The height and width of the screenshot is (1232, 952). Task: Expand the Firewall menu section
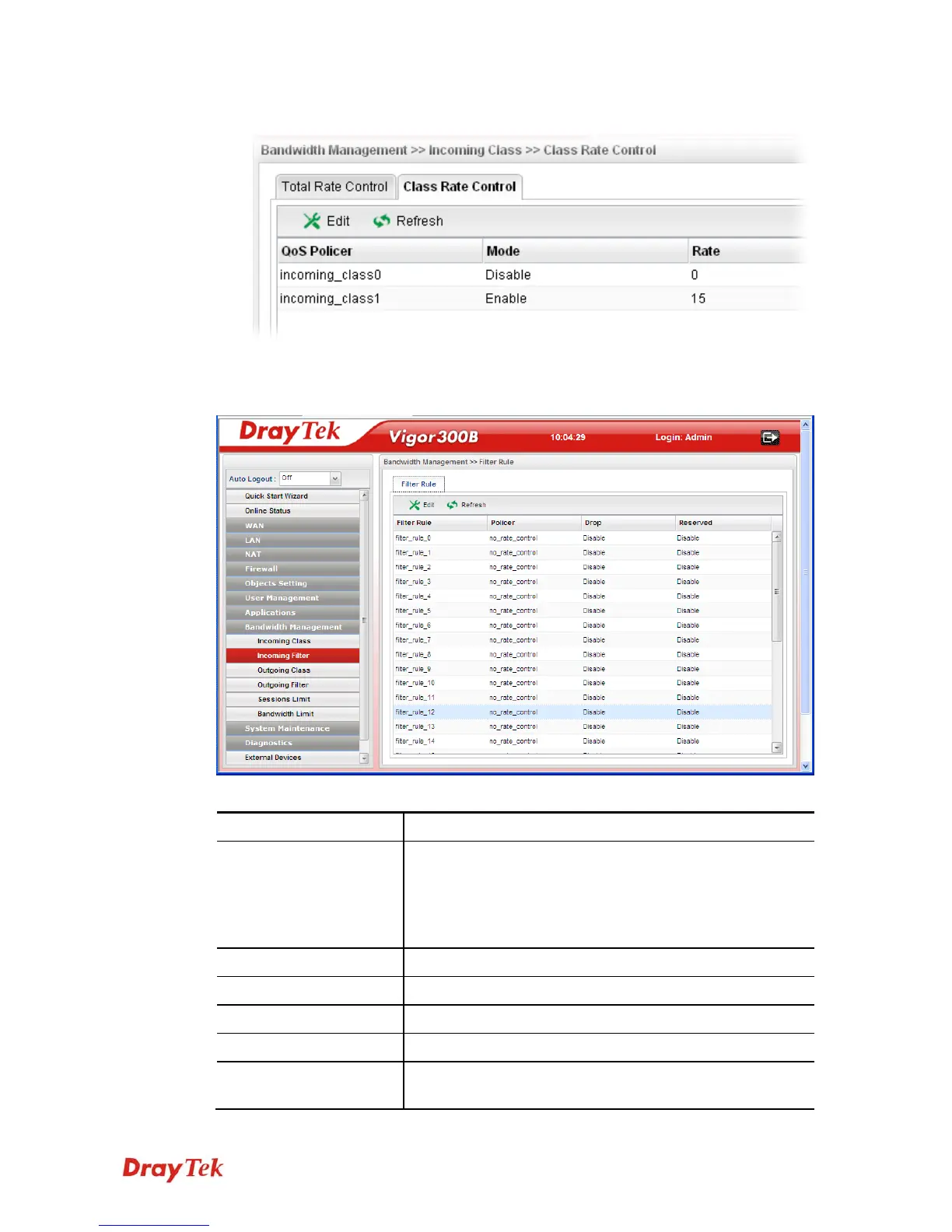click(x=293, y=569)
